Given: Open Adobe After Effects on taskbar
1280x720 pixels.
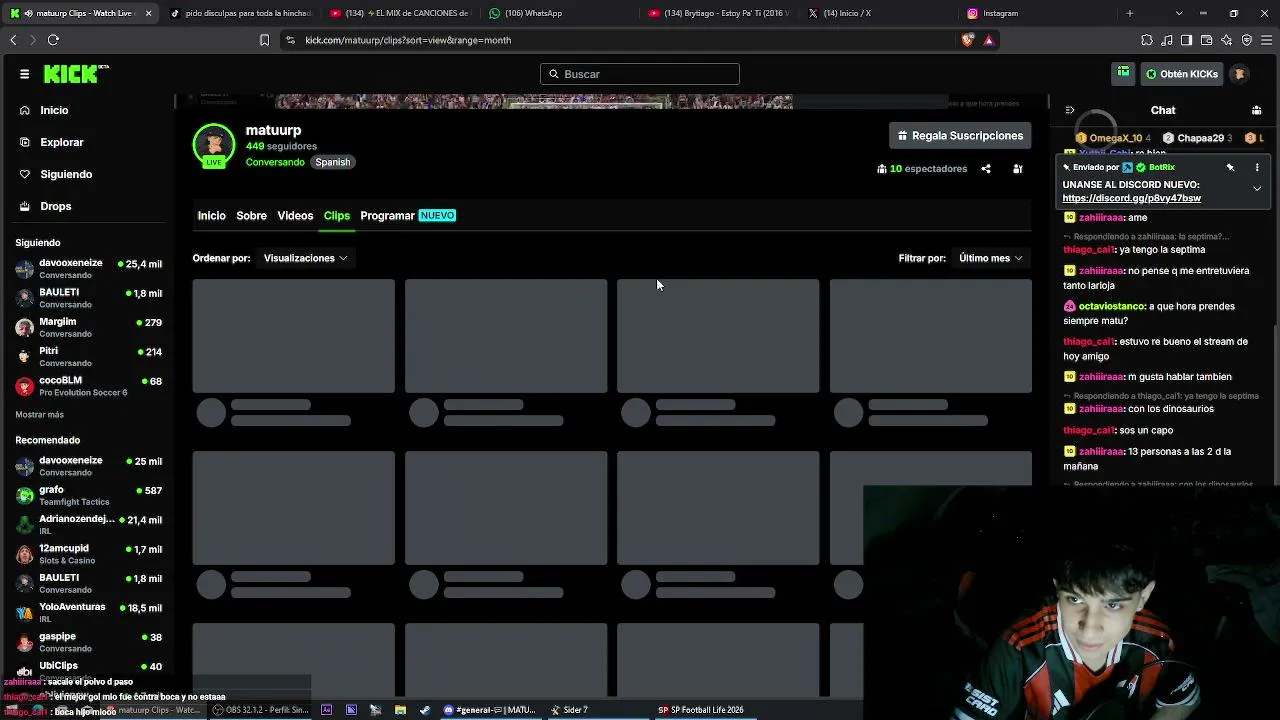Looking at the screenshot, I should (326, 710).
